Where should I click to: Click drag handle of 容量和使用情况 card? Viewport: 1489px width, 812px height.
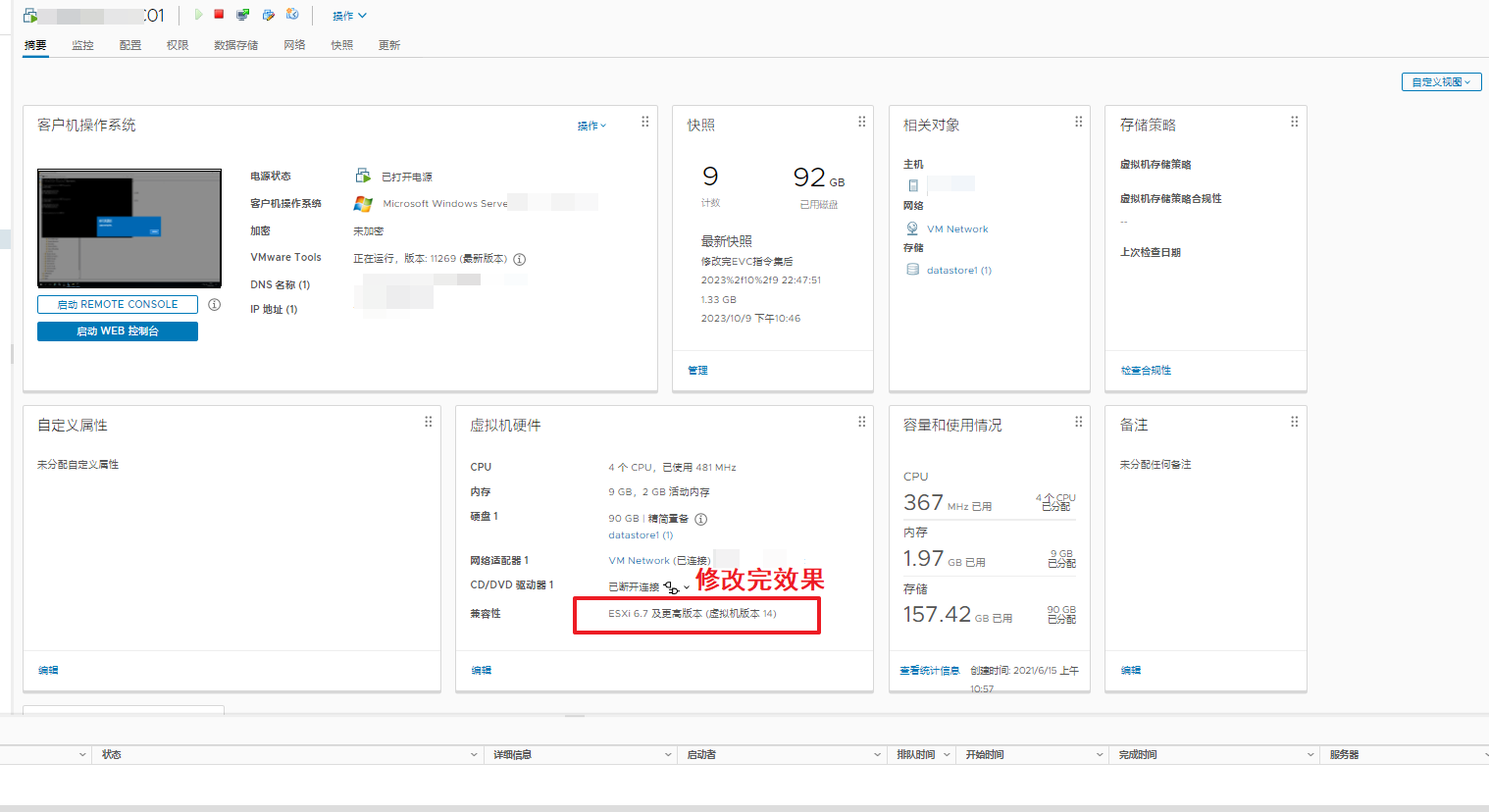click(1078, 422)
